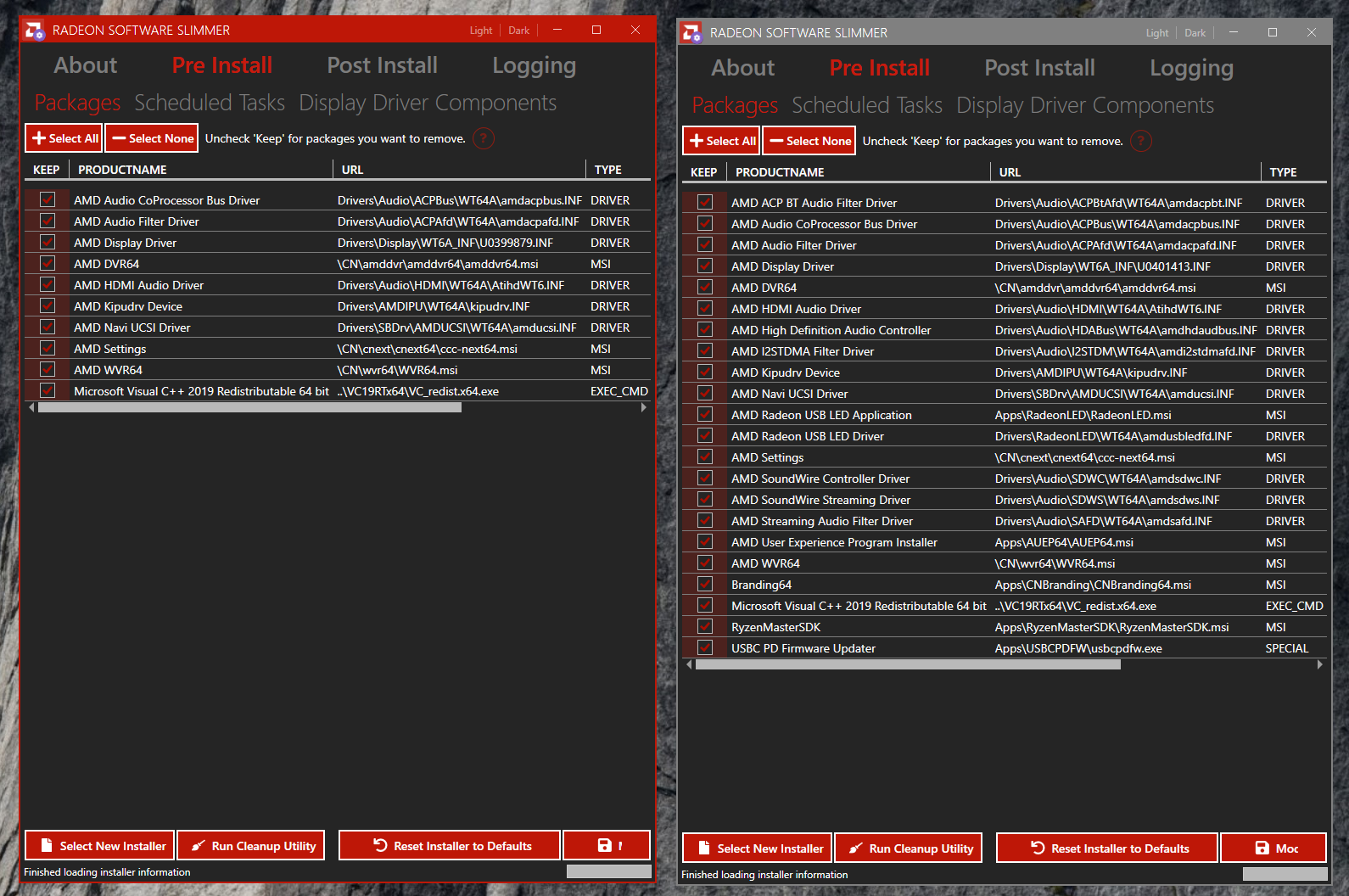Click the list's right scroll arrow in gray-titled window
This screenshot has width=1349, height=896.
click(1319, 664)
